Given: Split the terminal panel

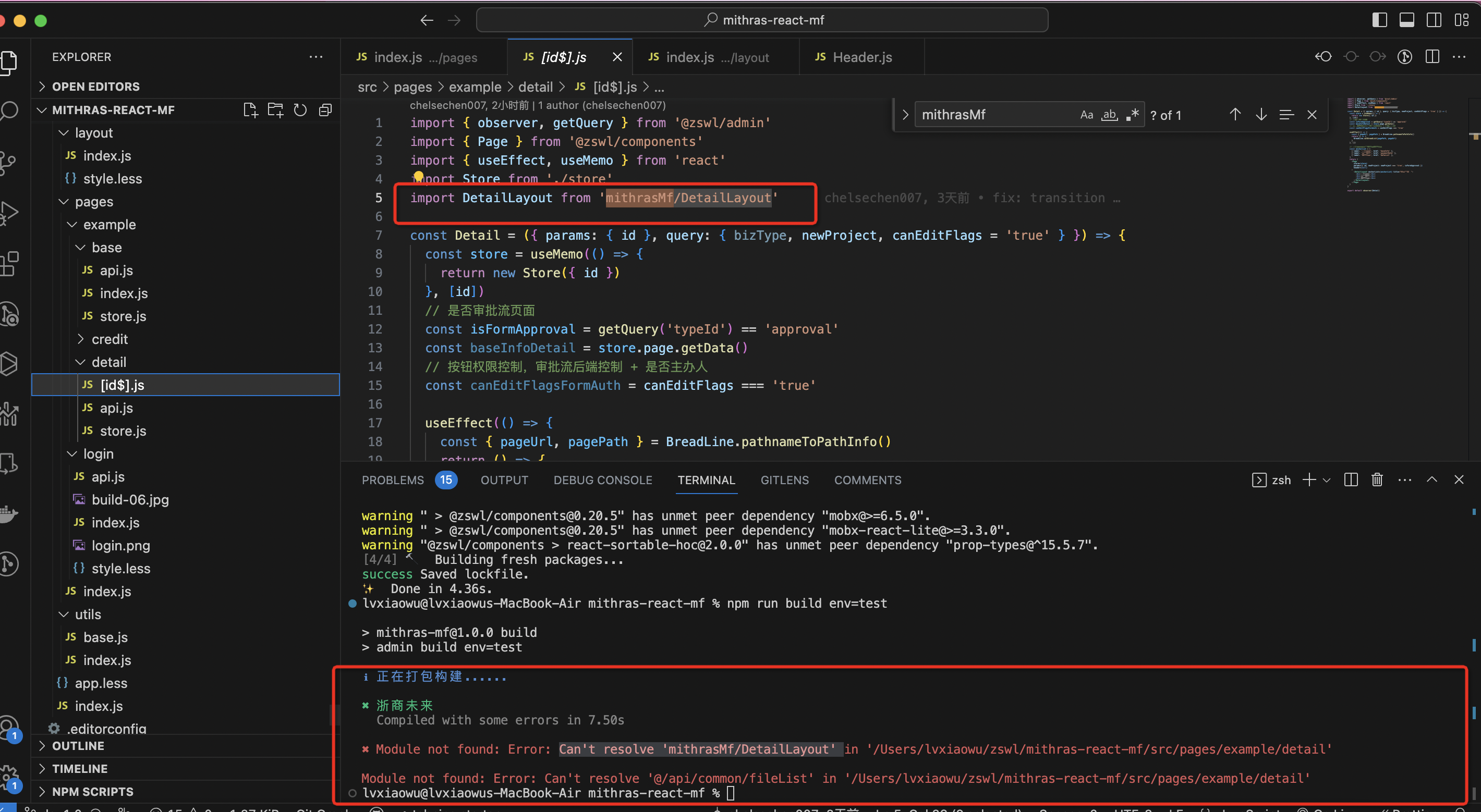Looking at the screenshot, I should (1351, 480).
